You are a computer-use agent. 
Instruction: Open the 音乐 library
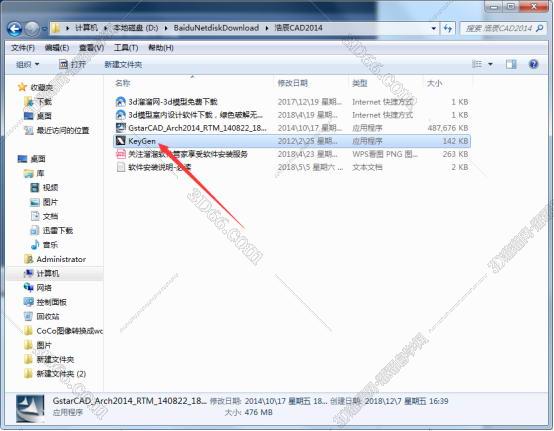coord(44,245)
